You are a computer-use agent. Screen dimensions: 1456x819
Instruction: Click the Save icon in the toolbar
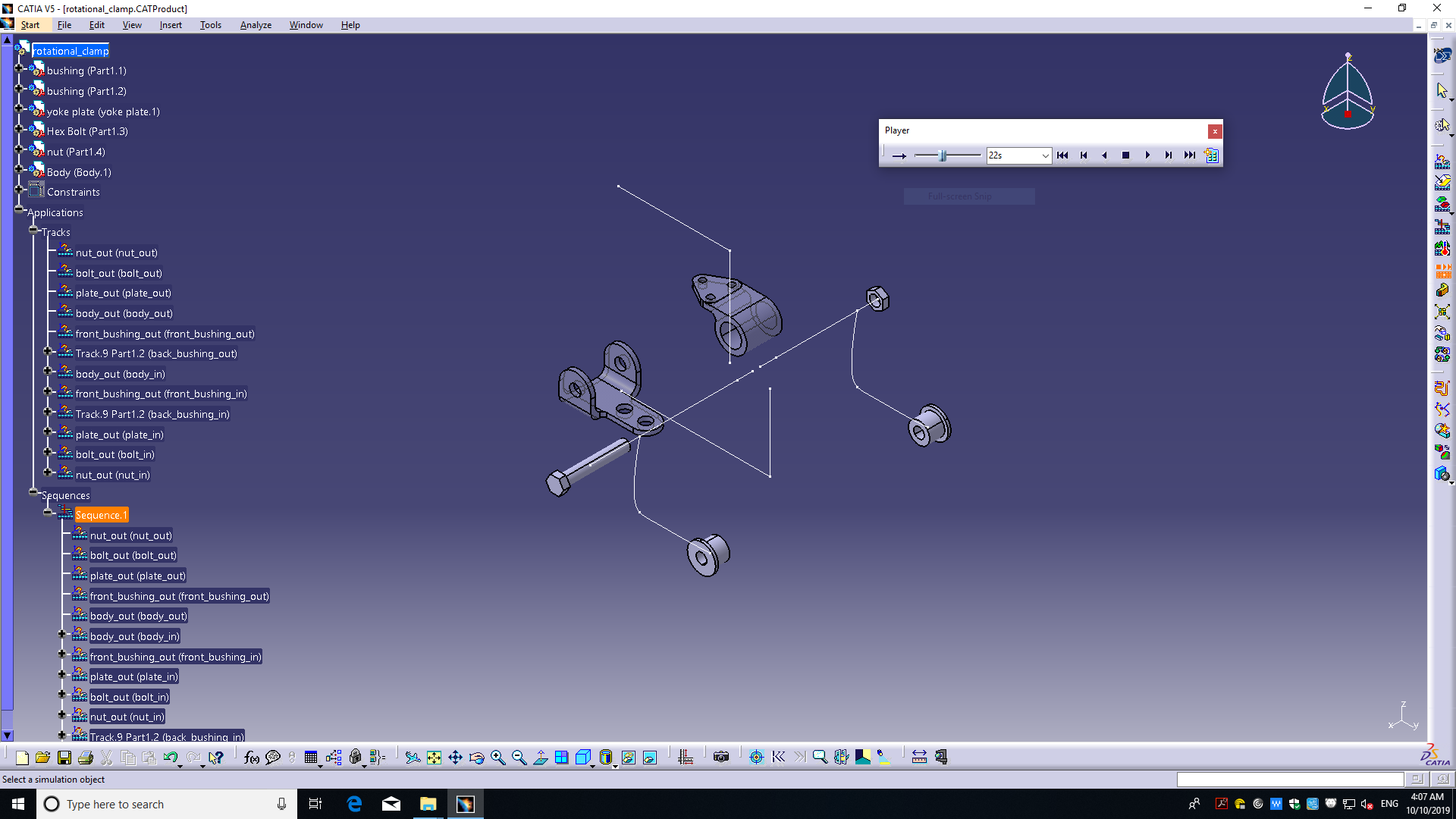coord(64,758)
